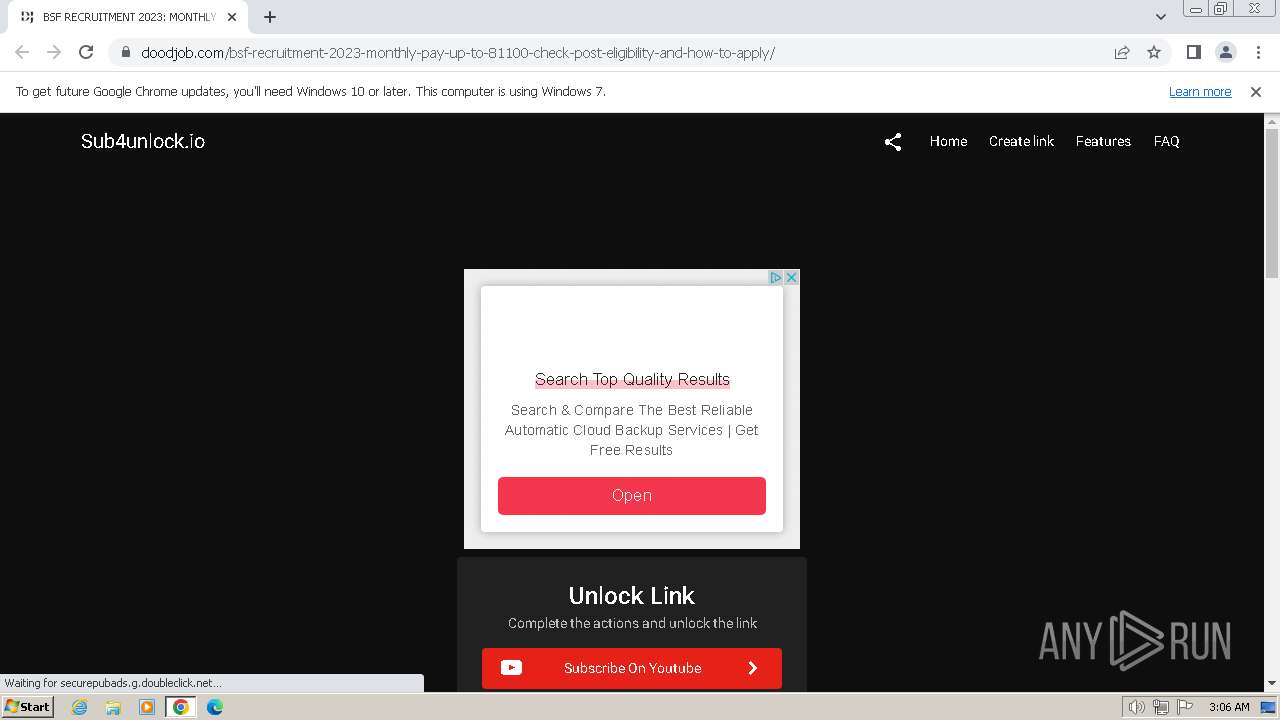Open the browser side panel

coord(1193,52)
